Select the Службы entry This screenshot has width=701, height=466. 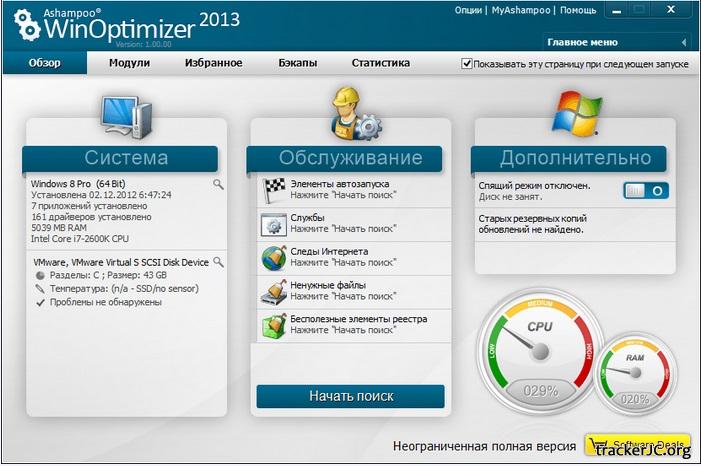tap(354, 225)
